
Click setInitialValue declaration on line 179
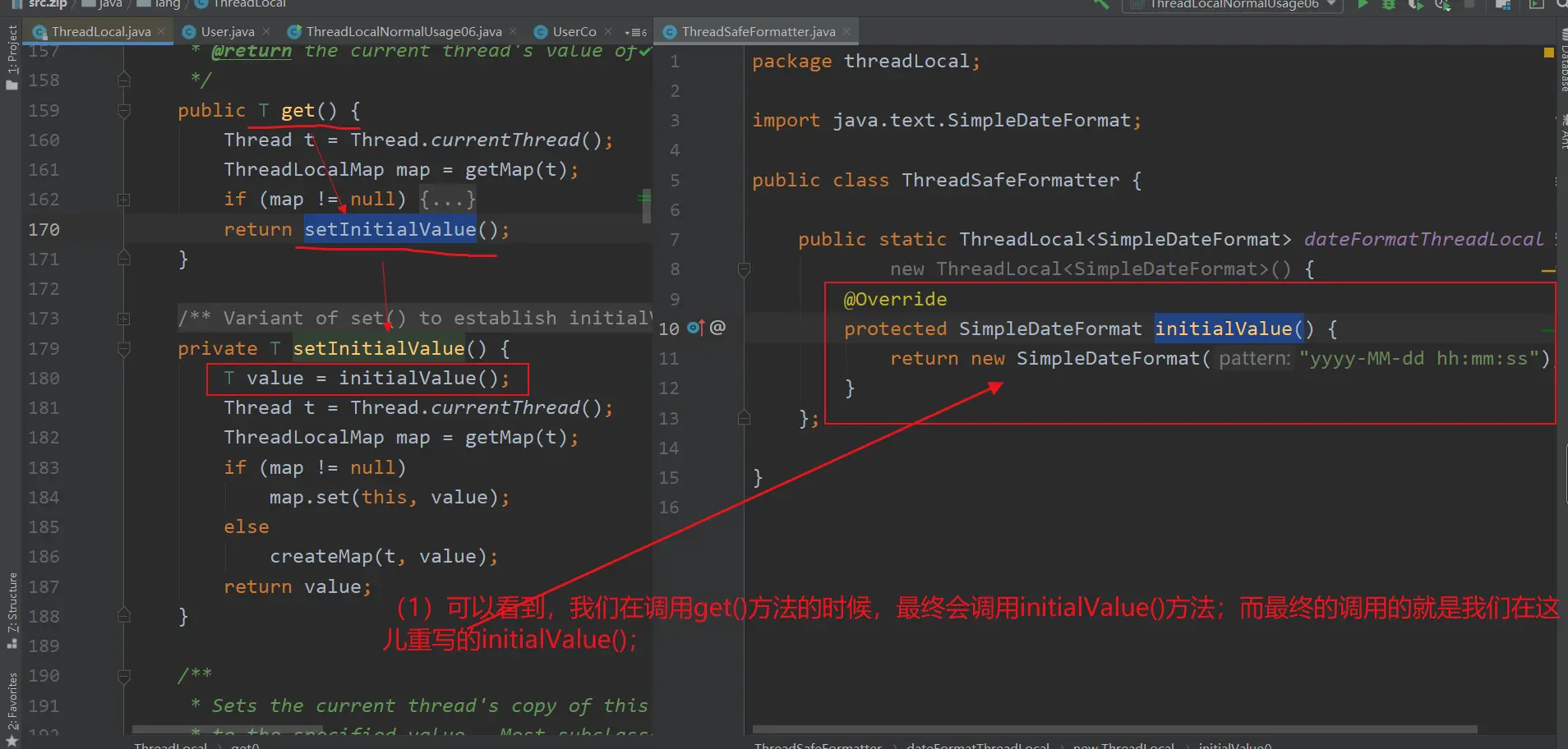(x=378, y=349)
